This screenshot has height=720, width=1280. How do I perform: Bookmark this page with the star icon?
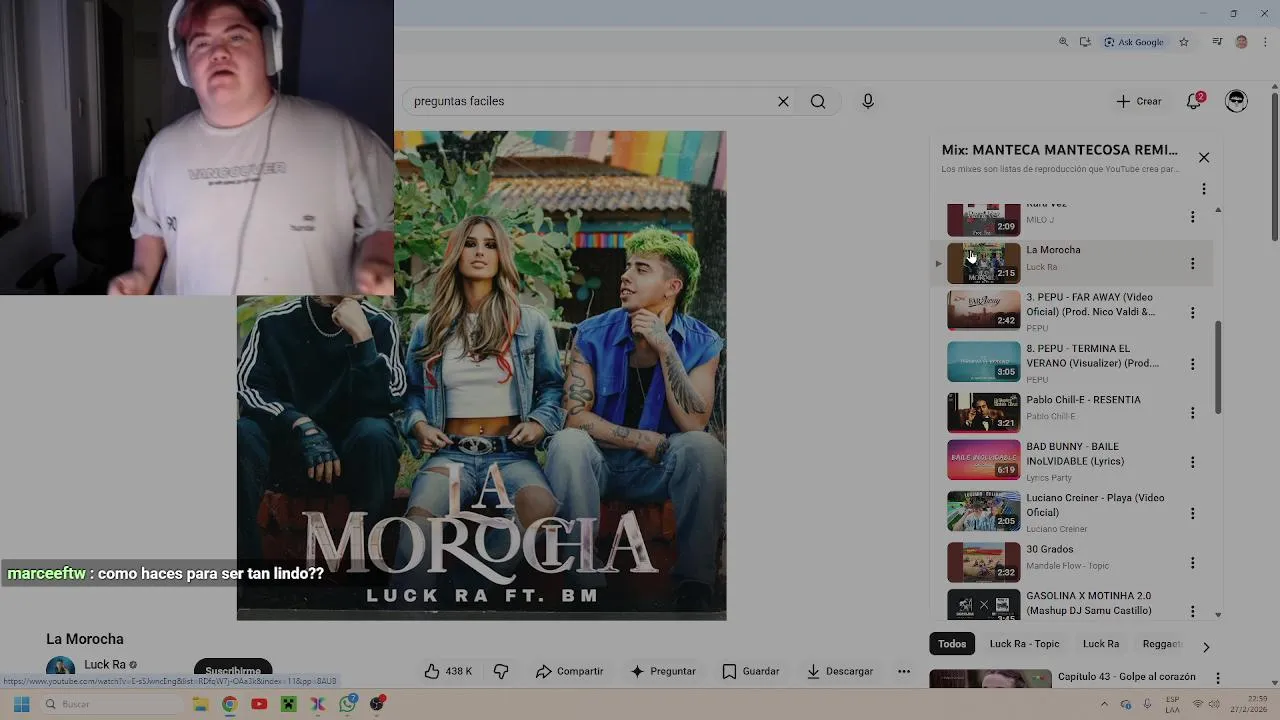click(x=1184, y=42)
